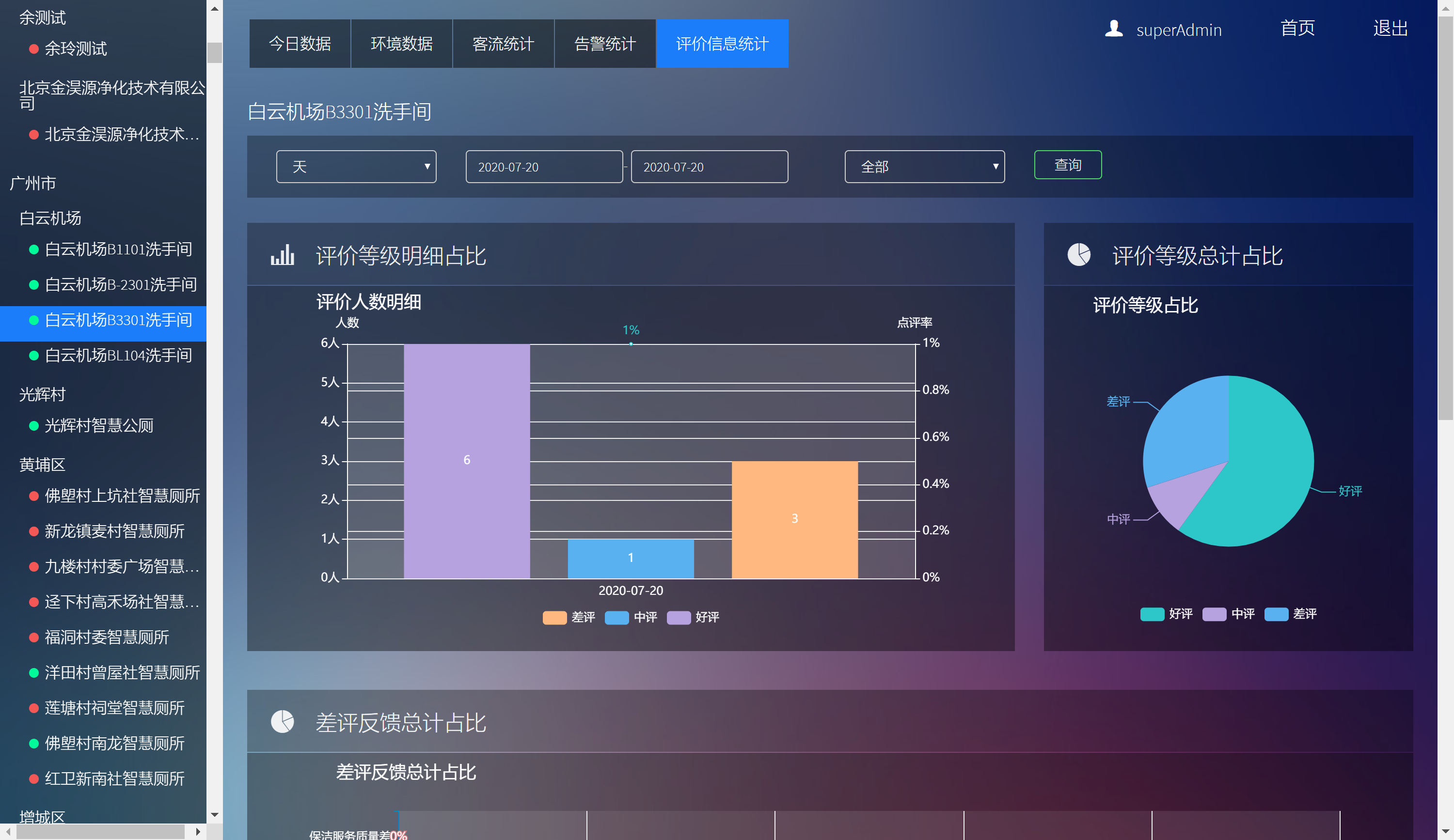The width and height of the screenshot is (1454, 840).
Task: Click the pie icon beside 评价等级总计占比
Action: [1078, 254]
